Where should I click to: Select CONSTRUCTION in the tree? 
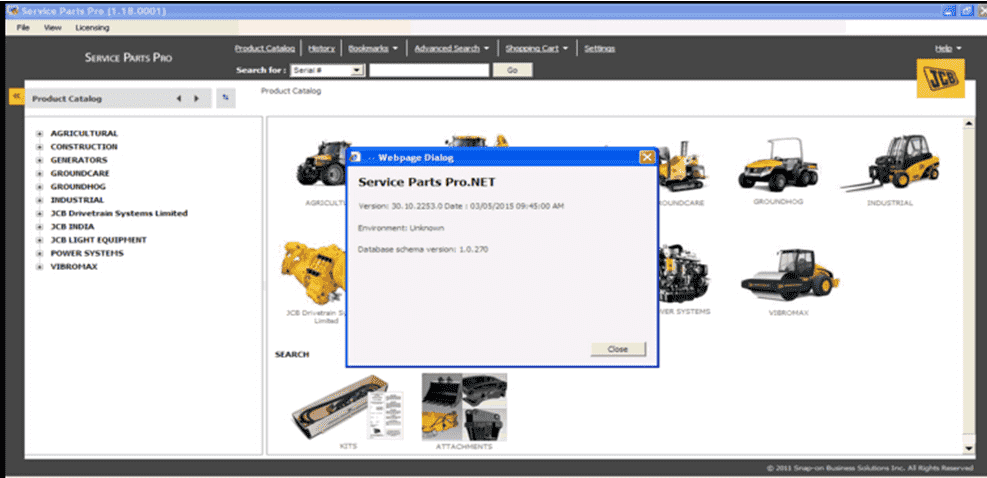(x=84, y=147)
